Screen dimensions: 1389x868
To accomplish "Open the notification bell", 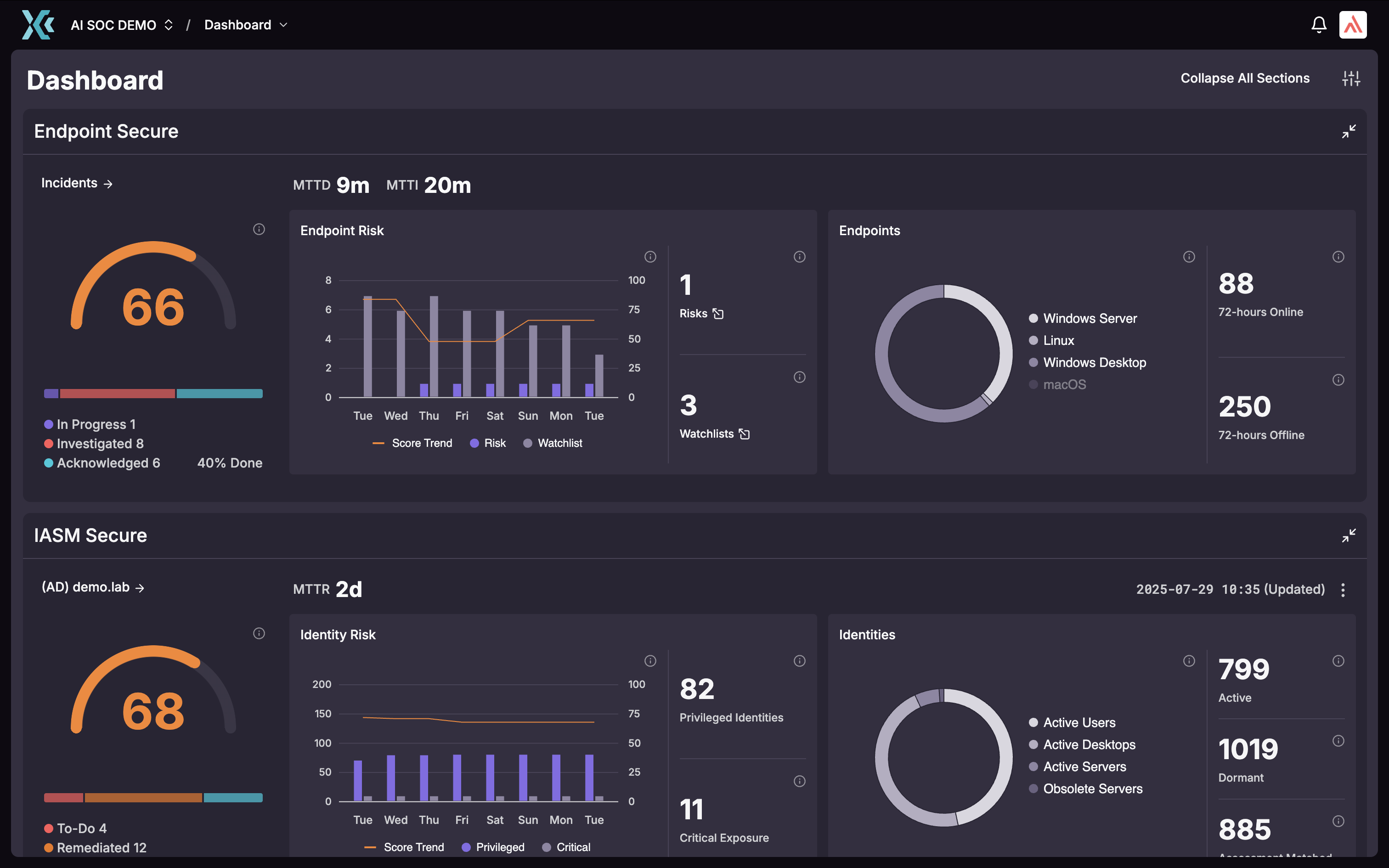I will [x=1319, y=24].
